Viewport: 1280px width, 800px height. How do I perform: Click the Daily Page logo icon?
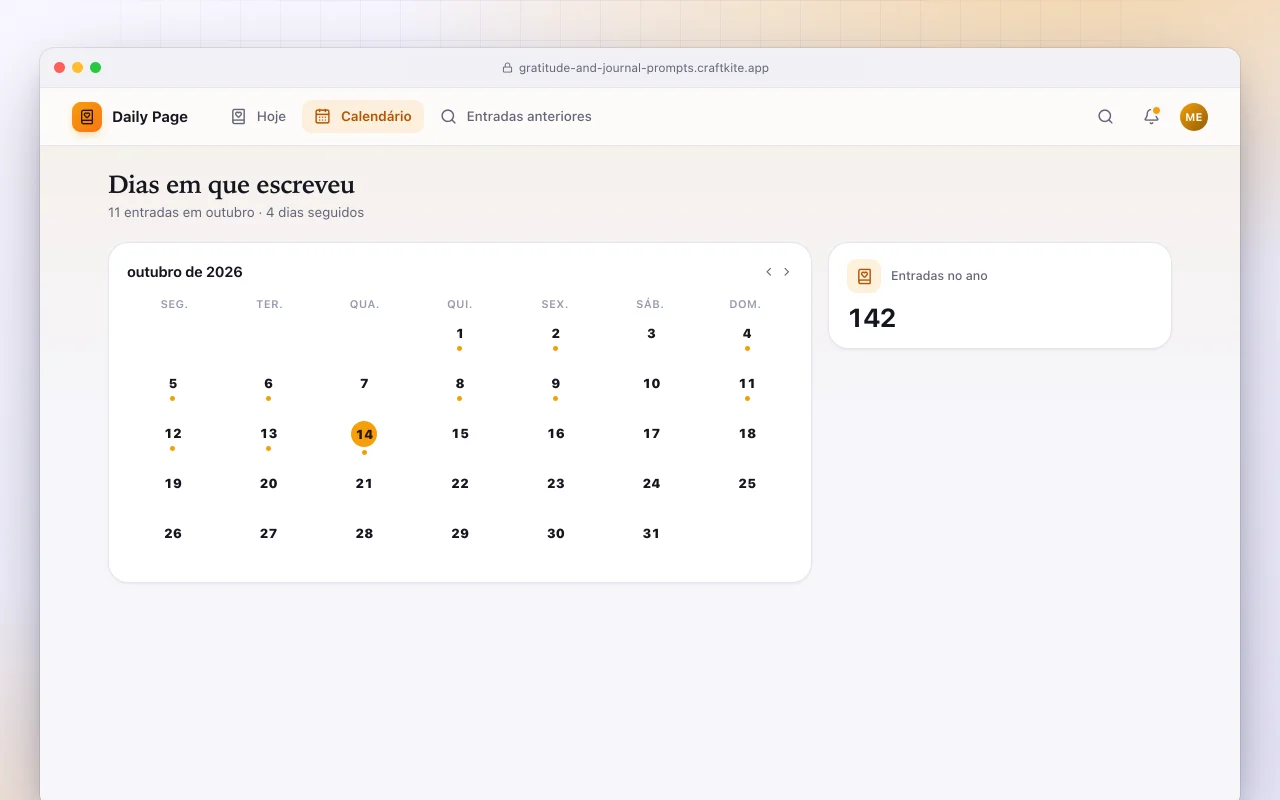click(87, 117)
